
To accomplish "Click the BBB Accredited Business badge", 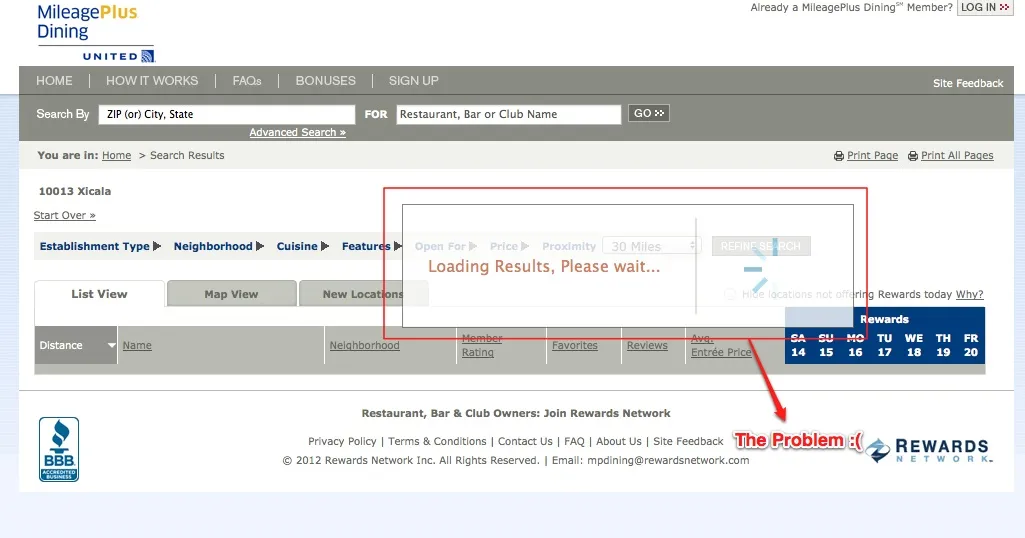I will tap(59, 450).
